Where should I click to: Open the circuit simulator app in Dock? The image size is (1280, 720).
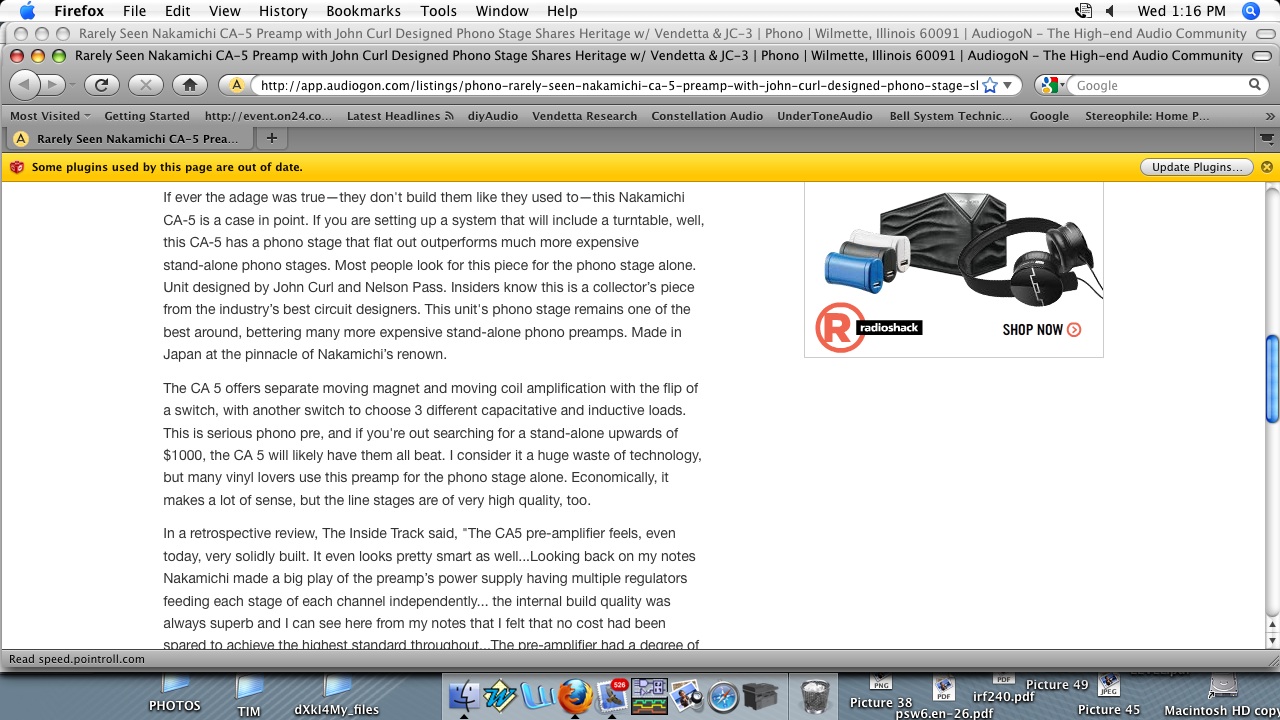pos(649,696)
